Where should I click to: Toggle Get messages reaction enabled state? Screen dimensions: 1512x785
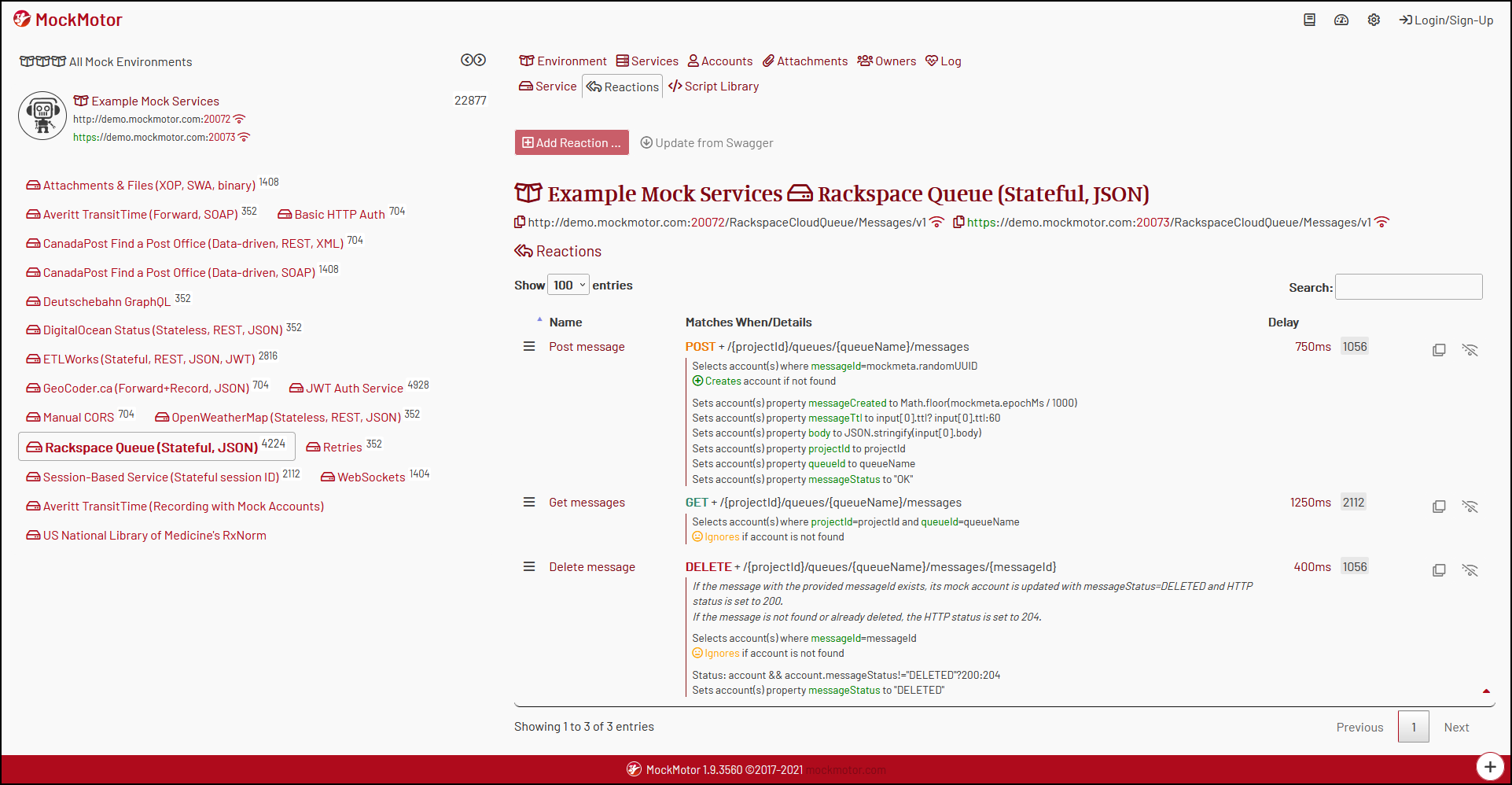(1470, 506)
